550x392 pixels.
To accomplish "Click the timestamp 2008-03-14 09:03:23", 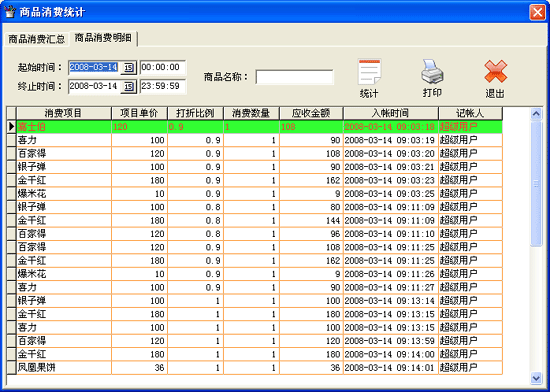I will [390, 180].
